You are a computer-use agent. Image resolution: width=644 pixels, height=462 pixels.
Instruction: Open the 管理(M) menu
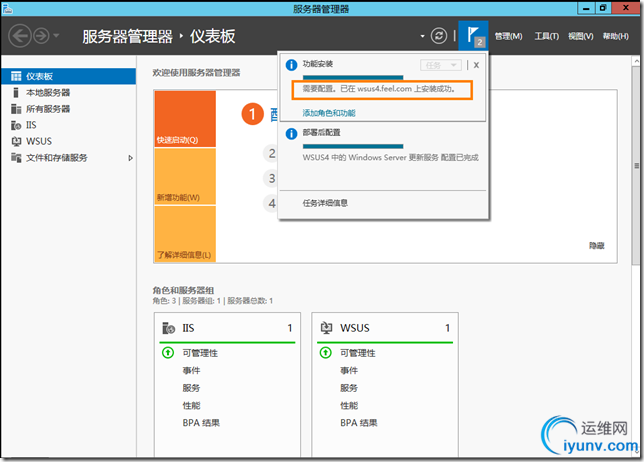(x=508, y=37)
